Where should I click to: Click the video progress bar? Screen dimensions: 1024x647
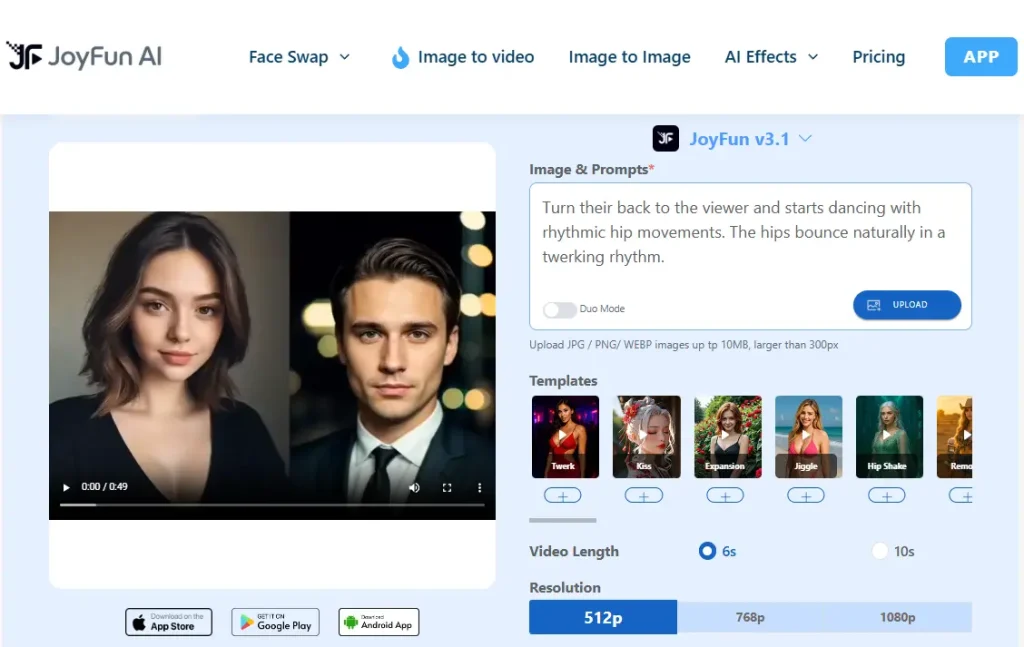point(272,505)
